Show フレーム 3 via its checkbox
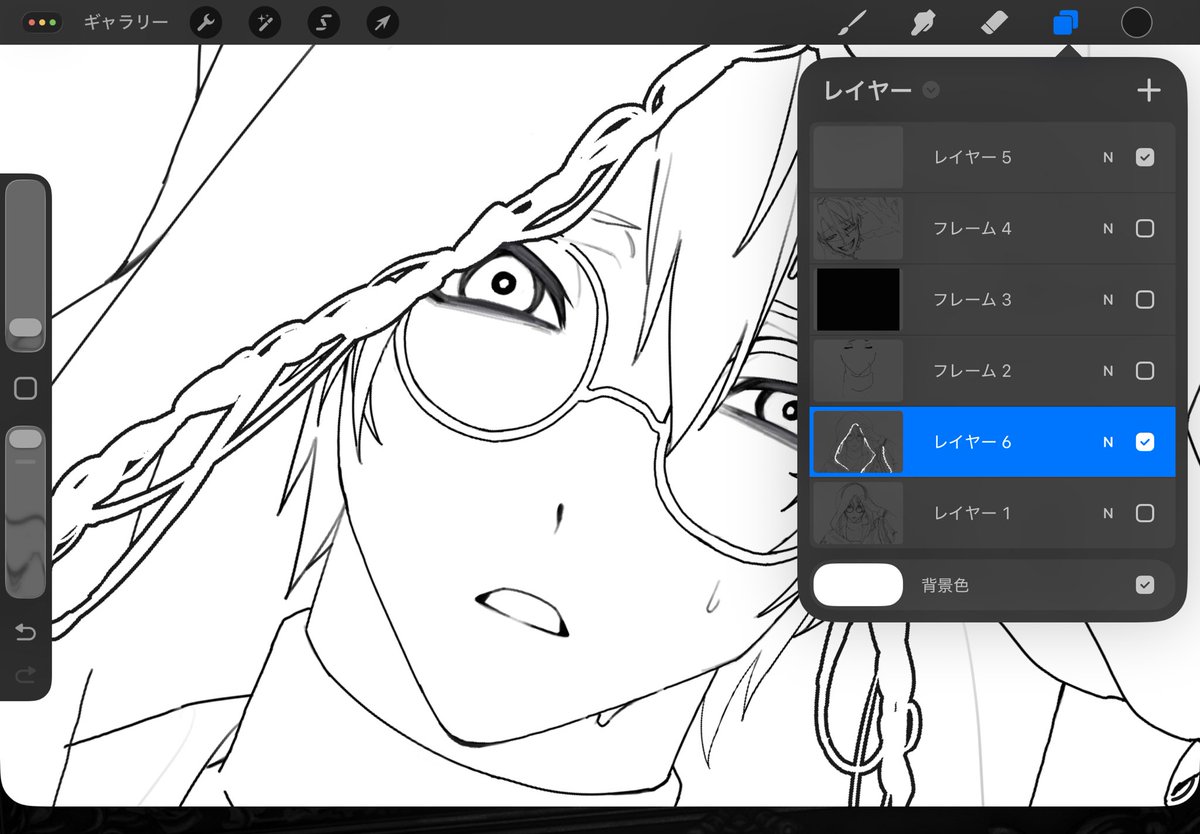 point(1145,300)
